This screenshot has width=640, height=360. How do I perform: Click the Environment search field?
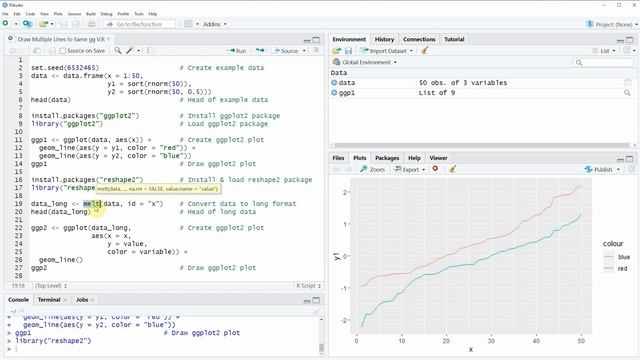click(x=604, y=62)
